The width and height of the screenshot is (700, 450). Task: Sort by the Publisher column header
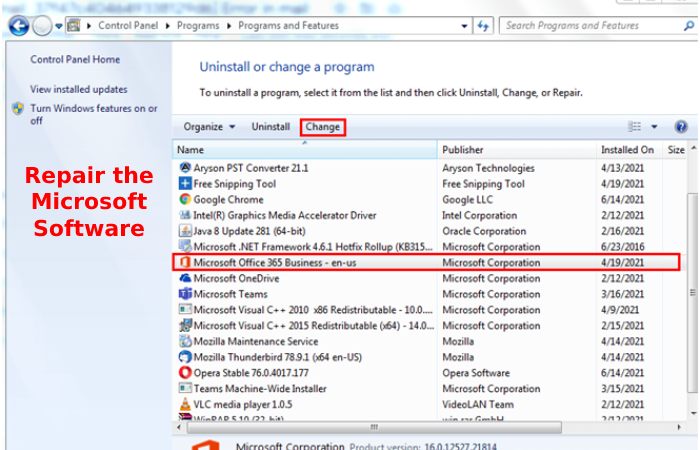point(517,150)
